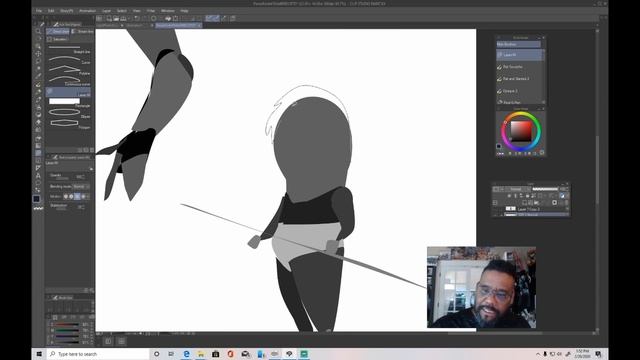This screenshot has width=640, height=360.
Task: Click the Type here to search box
Action: coord(98,354)
